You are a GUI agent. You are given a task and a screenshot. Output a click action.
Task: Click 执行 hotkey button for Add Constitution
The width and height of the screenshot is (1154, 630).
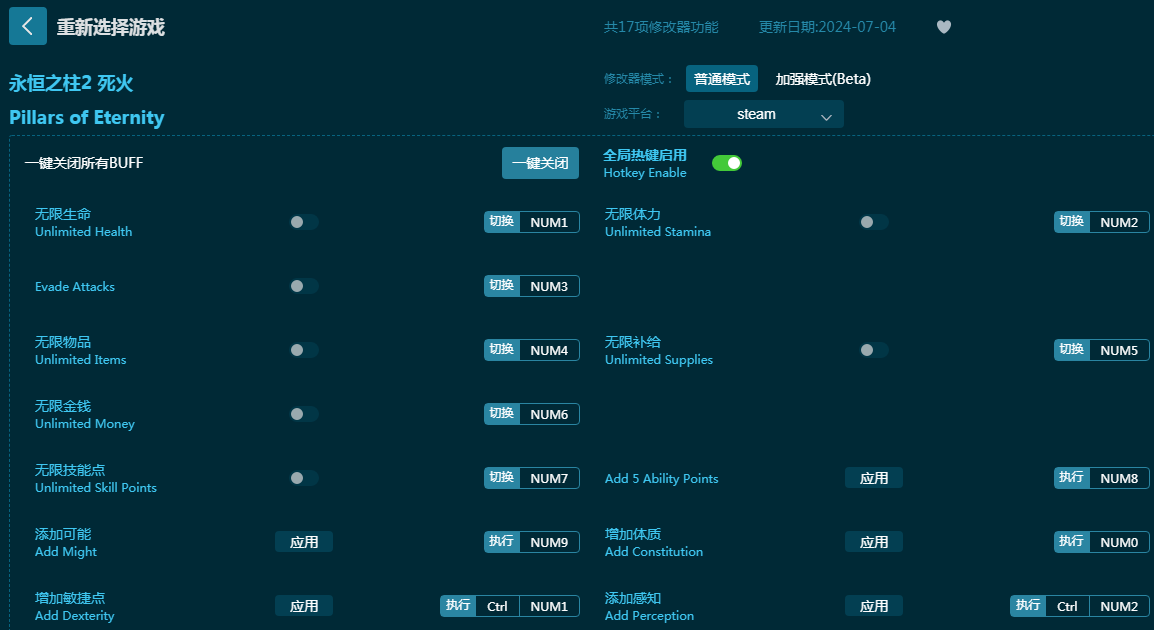(1072, 542)
